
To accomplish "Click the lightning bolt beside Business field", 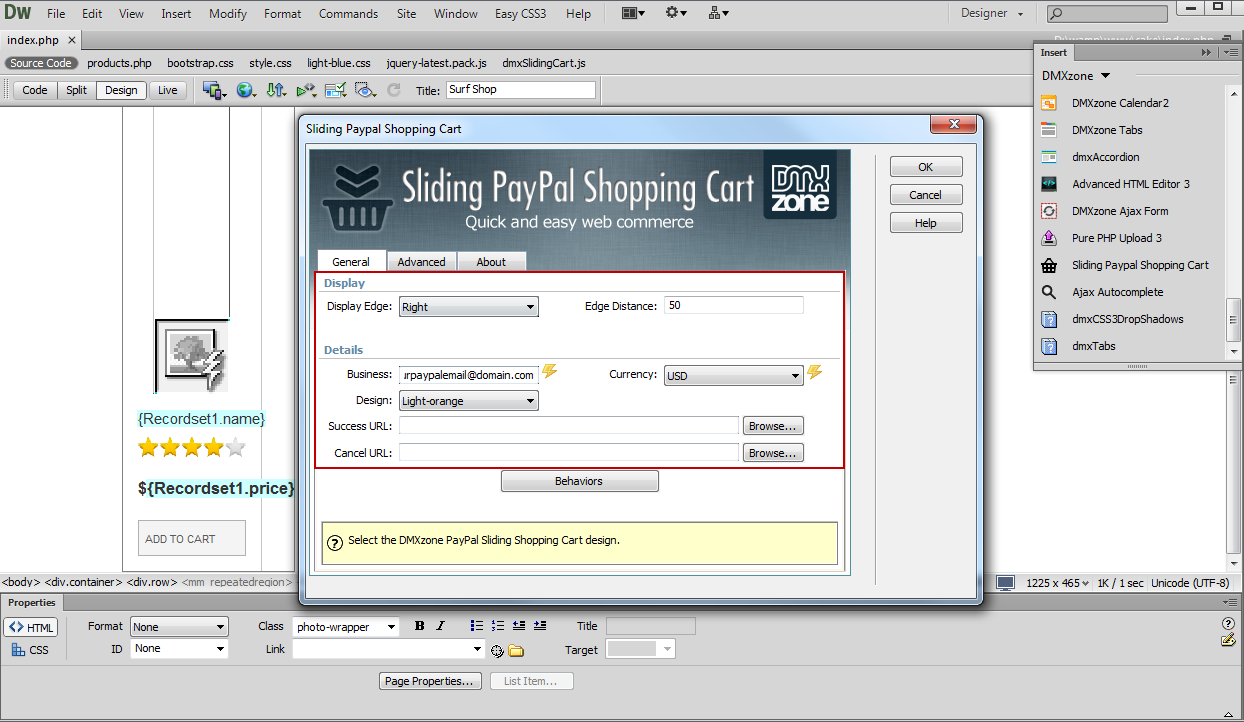I will coord(549,373).
